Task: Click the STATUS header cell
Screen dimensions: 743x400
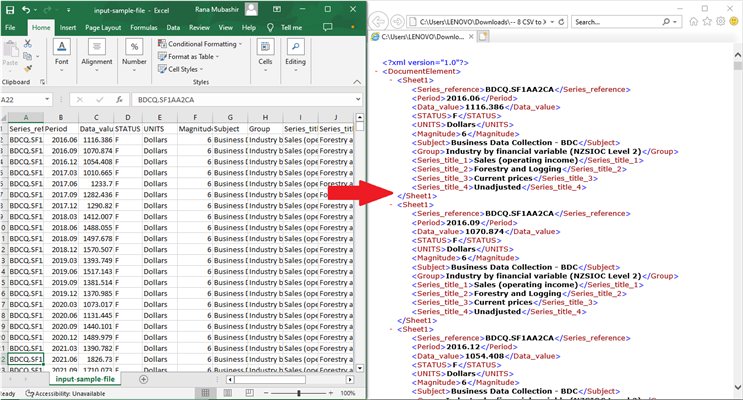Action: tap(128, 129)
